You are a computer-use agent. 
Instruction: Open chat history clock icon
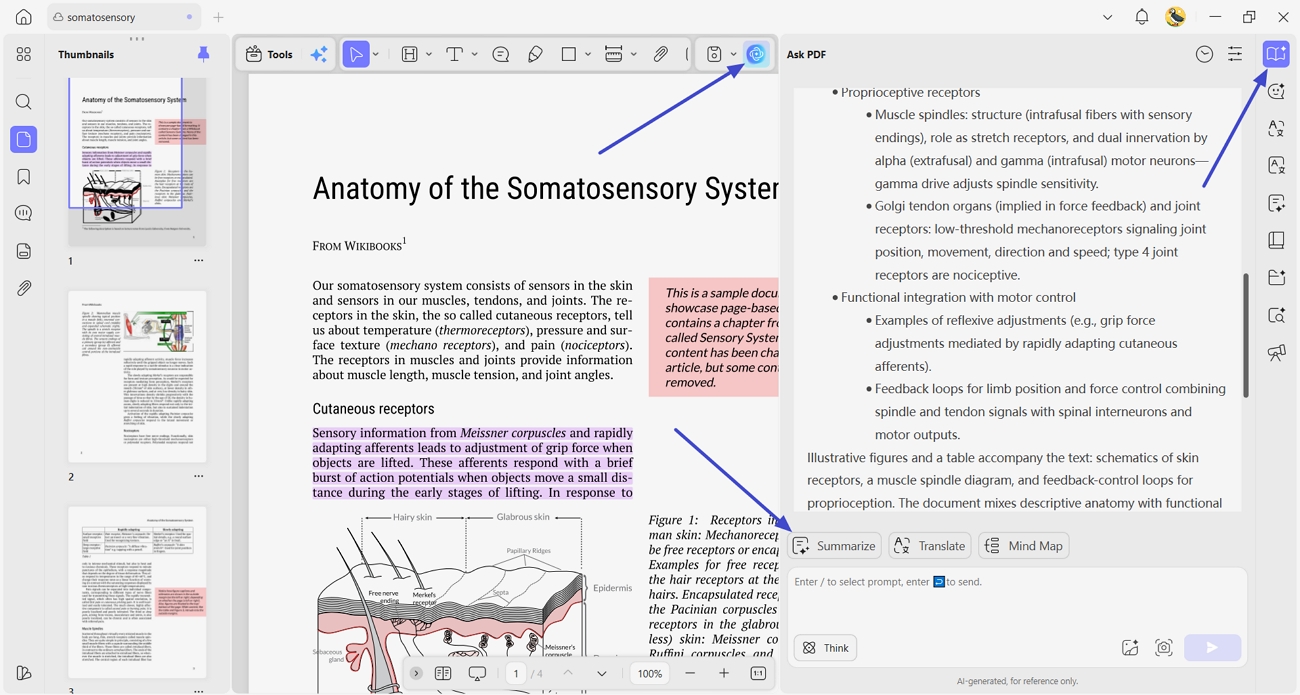click(1204, 55)
